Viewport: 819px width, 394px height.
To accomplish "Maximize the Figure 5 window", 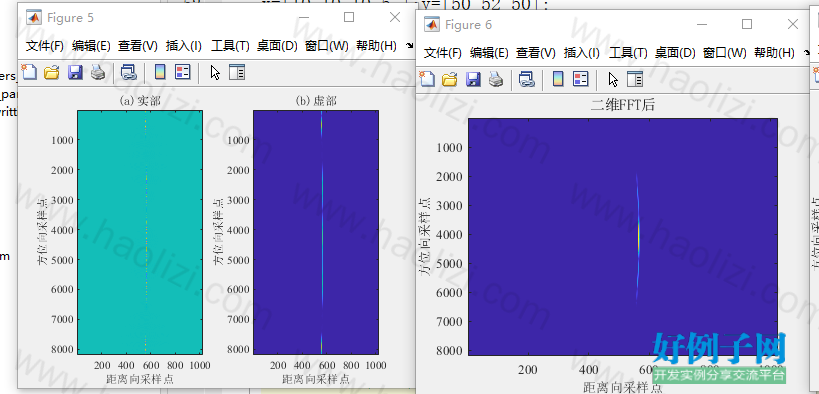I will pos(349,17).
